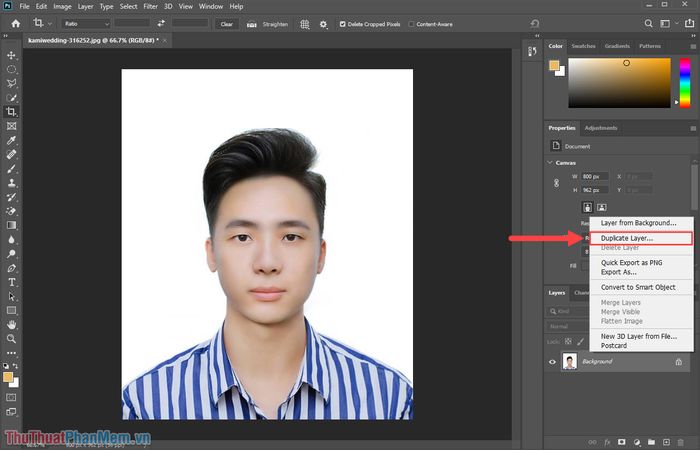Uncheck Delete Cropped Pixels checkbox

[342, 24]
